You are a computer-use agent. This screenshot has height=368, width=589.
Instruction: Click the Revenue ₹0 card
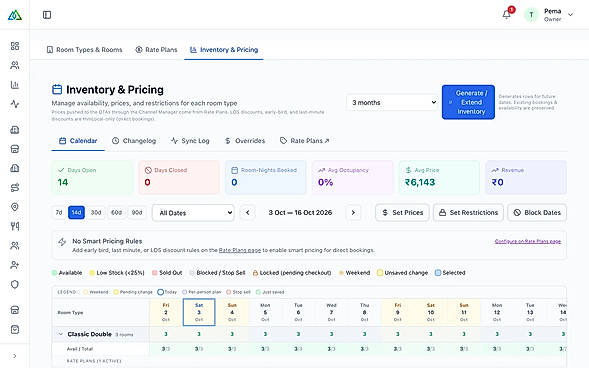click(526, 177)
